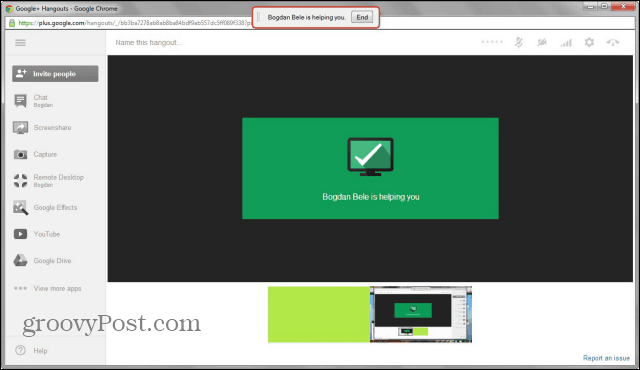640x370 pixels.
Task: Open the Google Effects icon
Action: [20, 208]
